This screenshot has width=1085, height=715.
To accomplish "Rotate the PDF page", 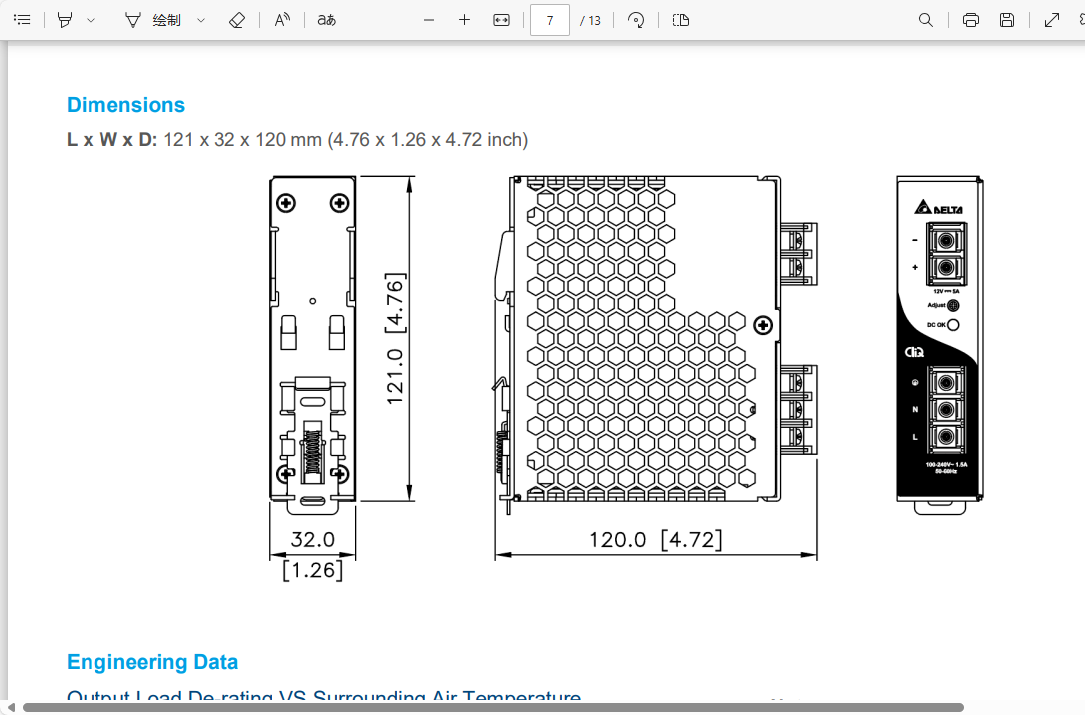I will click(x=636, y=20).
